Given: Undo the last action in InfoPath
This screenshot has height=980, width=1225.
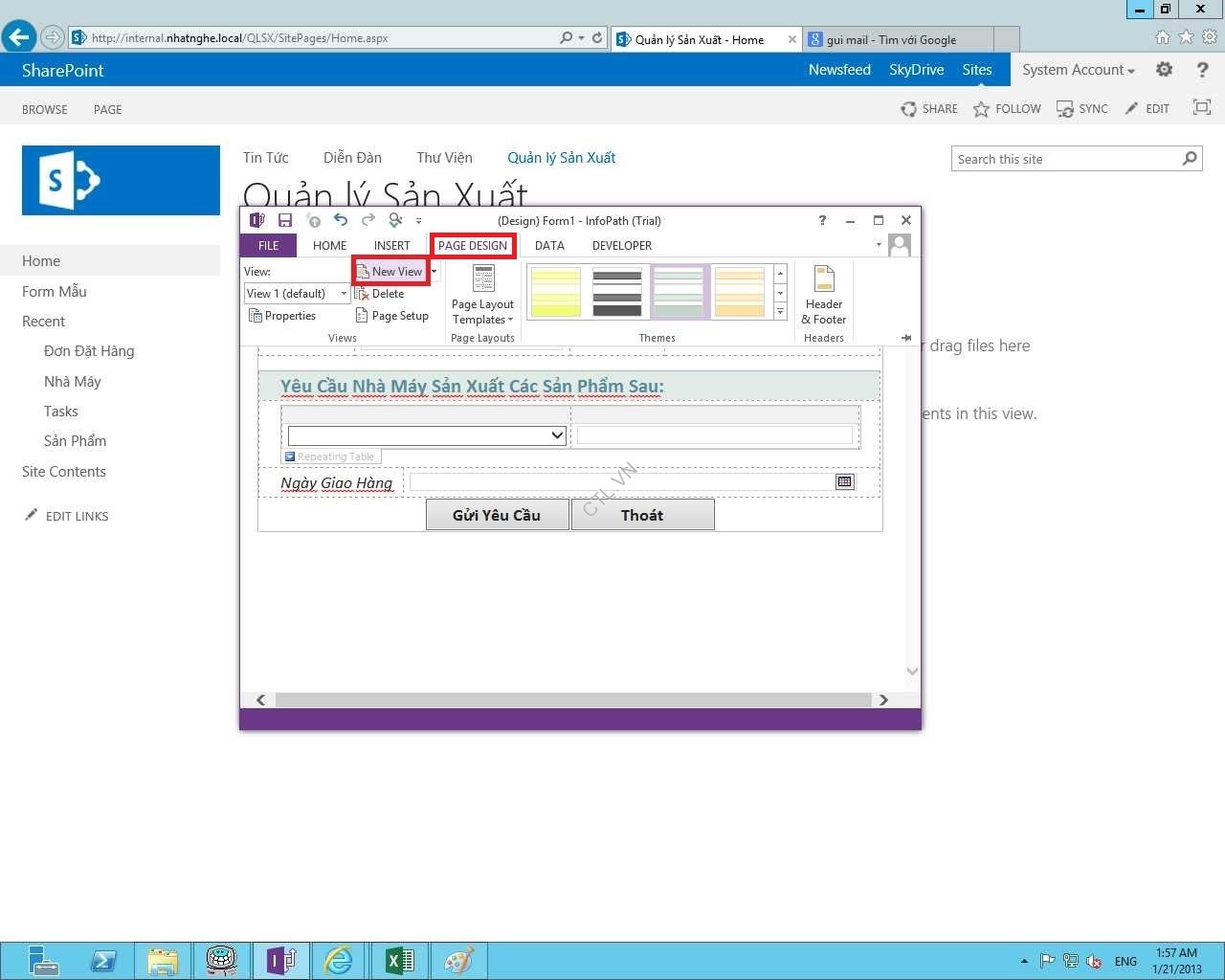Looking at the screenshot, I should 340,220.
